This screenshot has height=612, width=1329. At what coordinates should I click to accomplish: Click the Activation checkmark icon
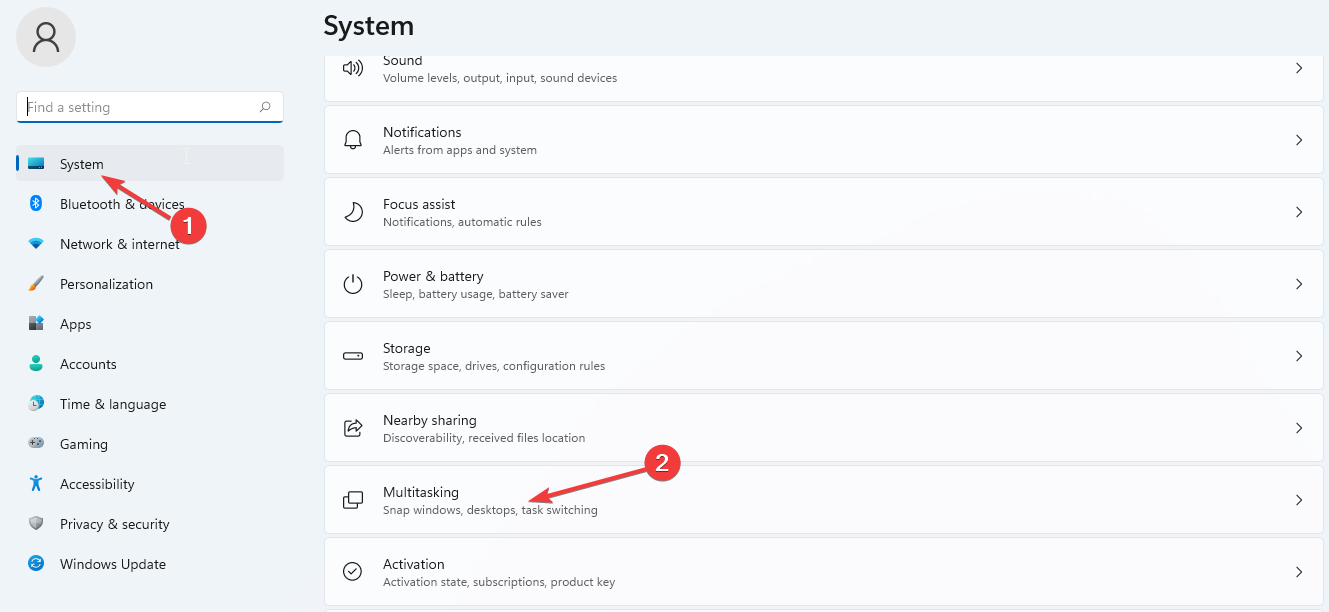(x=352, y=571)
